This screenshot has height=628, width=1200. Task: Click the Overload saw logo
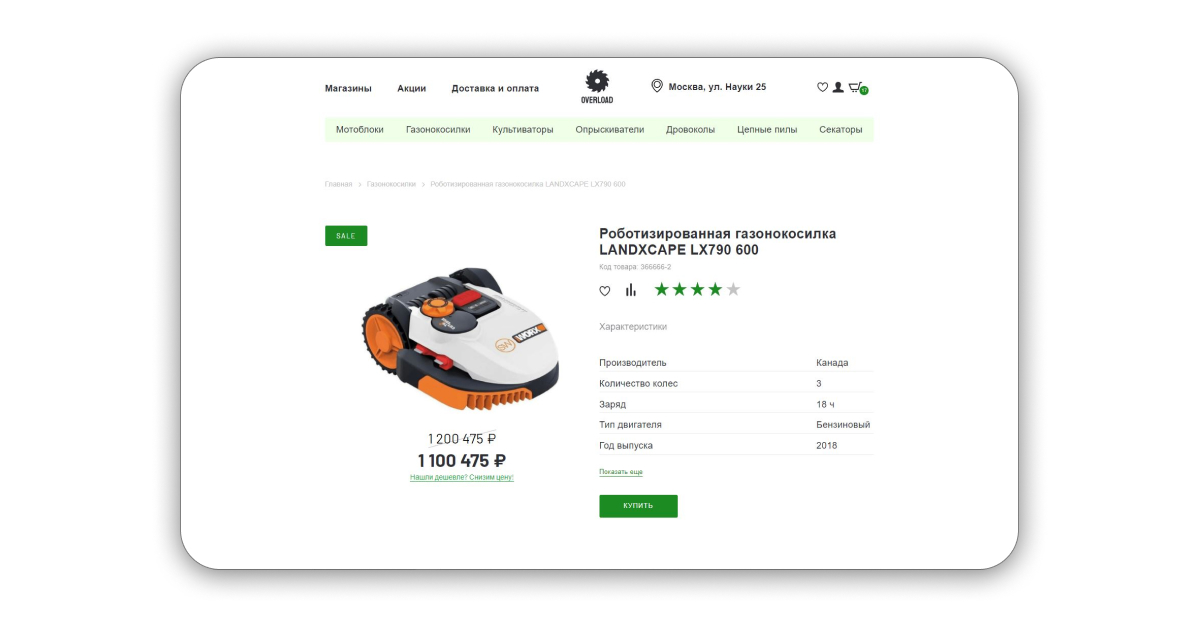(597, 87)
